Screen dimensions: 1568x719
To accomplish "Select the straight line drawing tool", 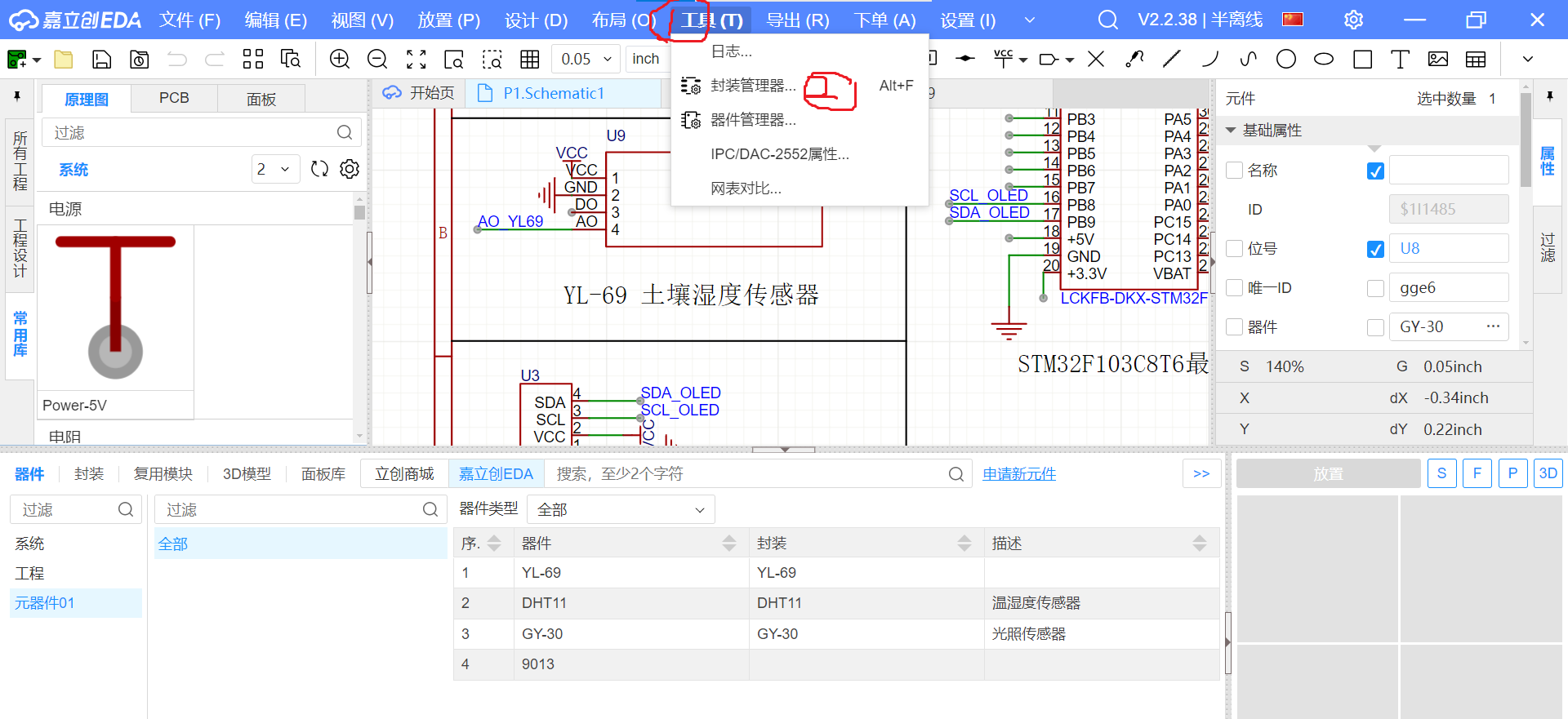I will click(x=1172, y=59).
